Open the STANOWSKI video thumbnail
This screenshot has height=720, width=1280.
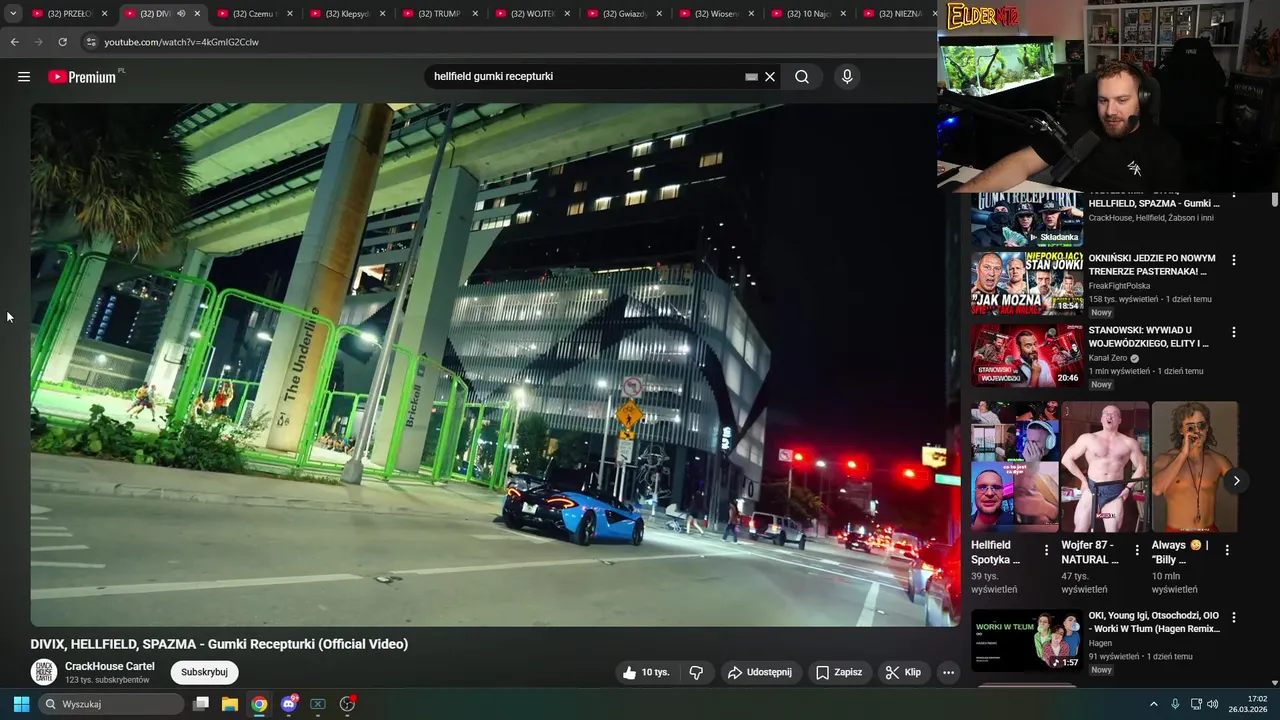coord(1027,355)
